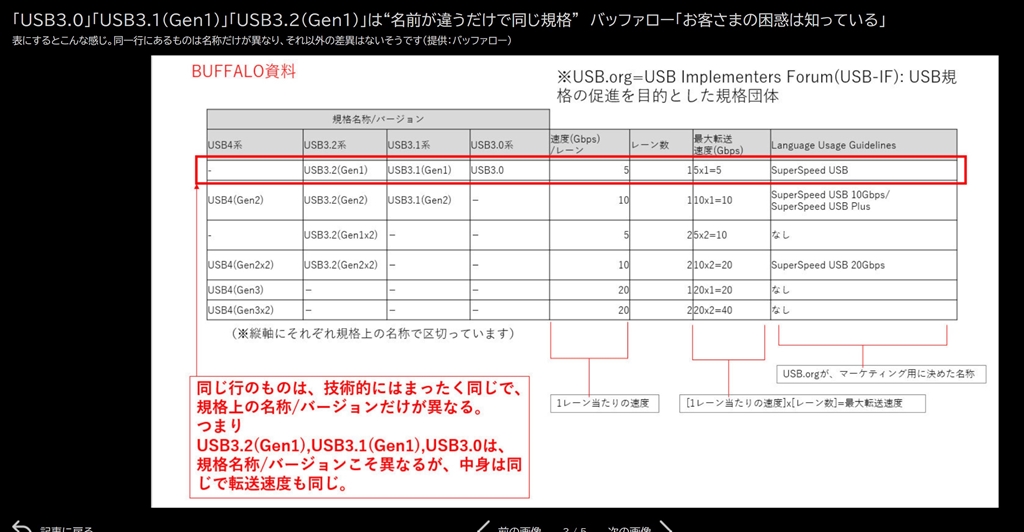This screenshot has width=1024, height=532.
Task: Click the BUFFALO slide image
Action: coord(574,281)
